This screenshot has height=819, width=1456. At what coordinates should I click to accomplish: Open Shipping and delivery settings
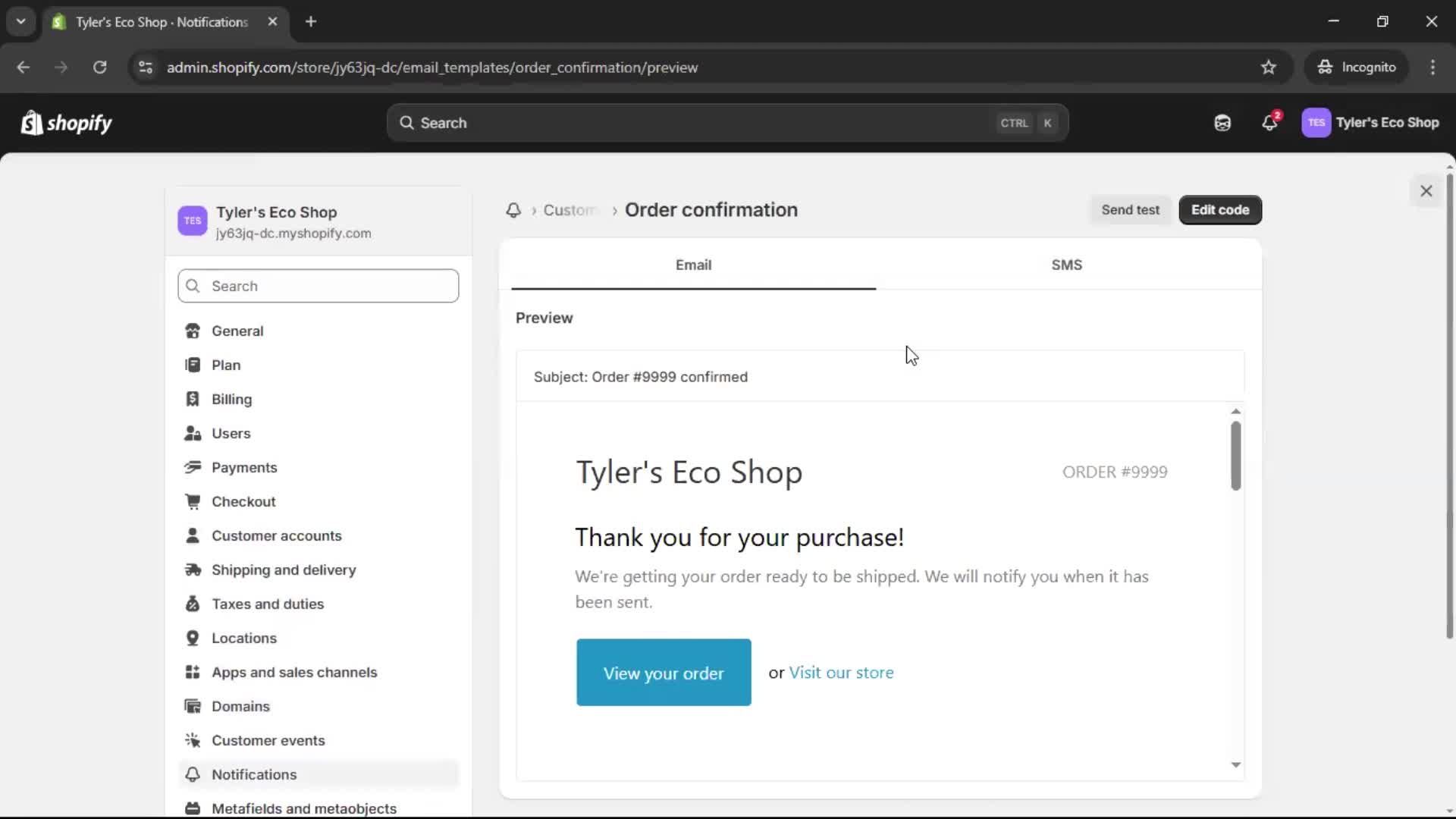click(x=284, y=570)
